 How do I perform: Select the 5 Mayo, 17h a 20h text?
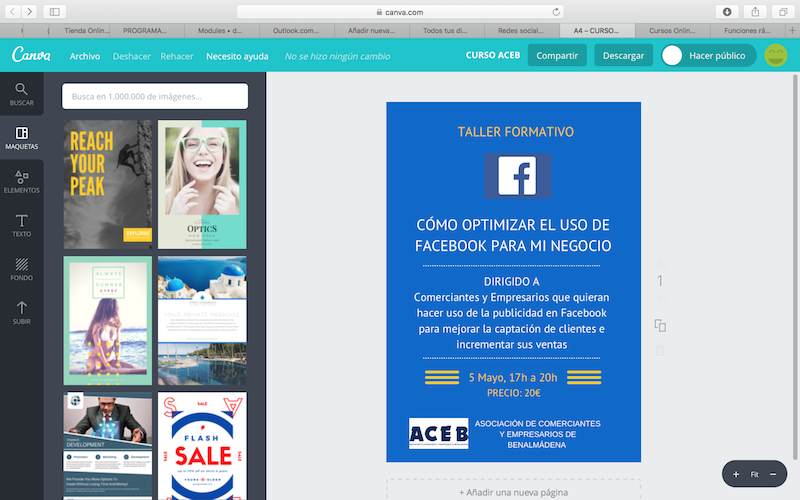click(513, 378)
